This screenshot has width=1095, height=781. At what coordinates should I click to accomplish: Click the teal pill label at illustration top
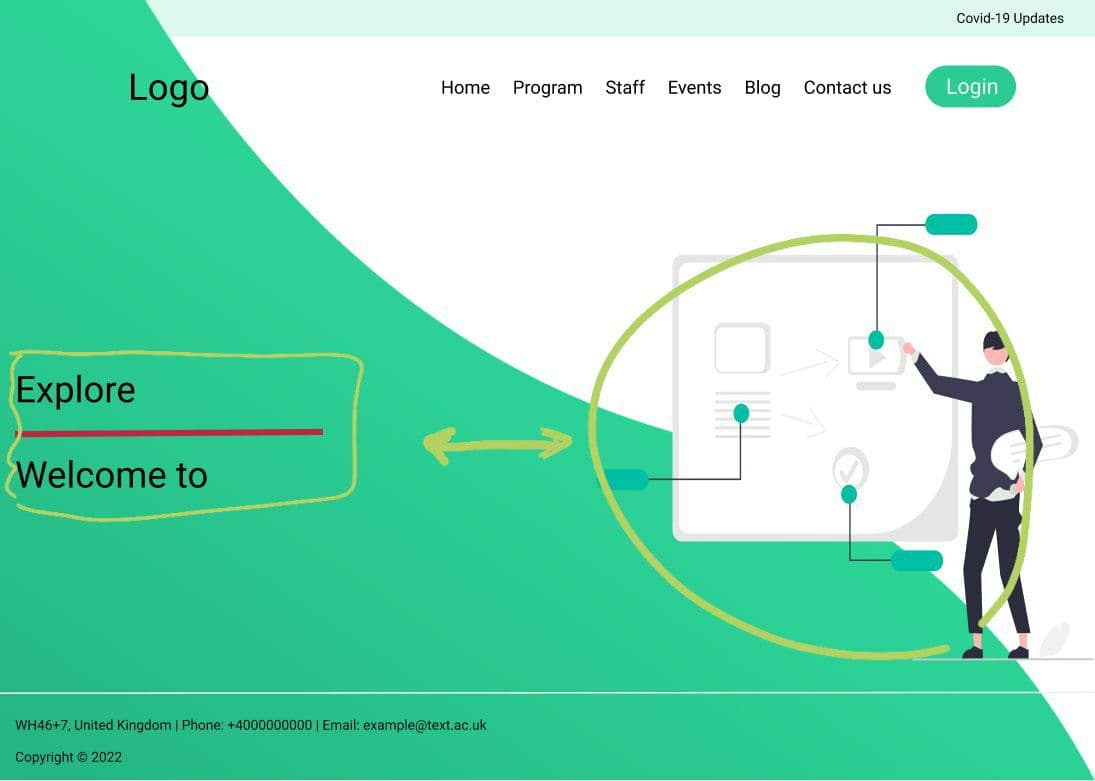tap(951, 224)
